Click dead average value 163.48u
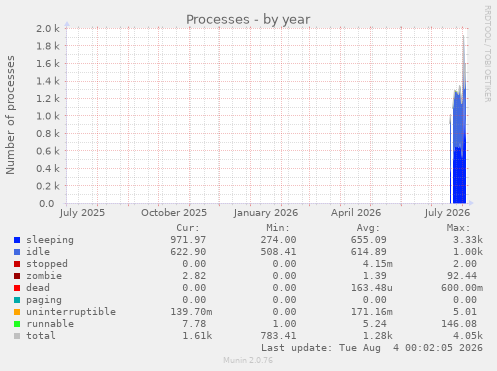 (372, 288)
